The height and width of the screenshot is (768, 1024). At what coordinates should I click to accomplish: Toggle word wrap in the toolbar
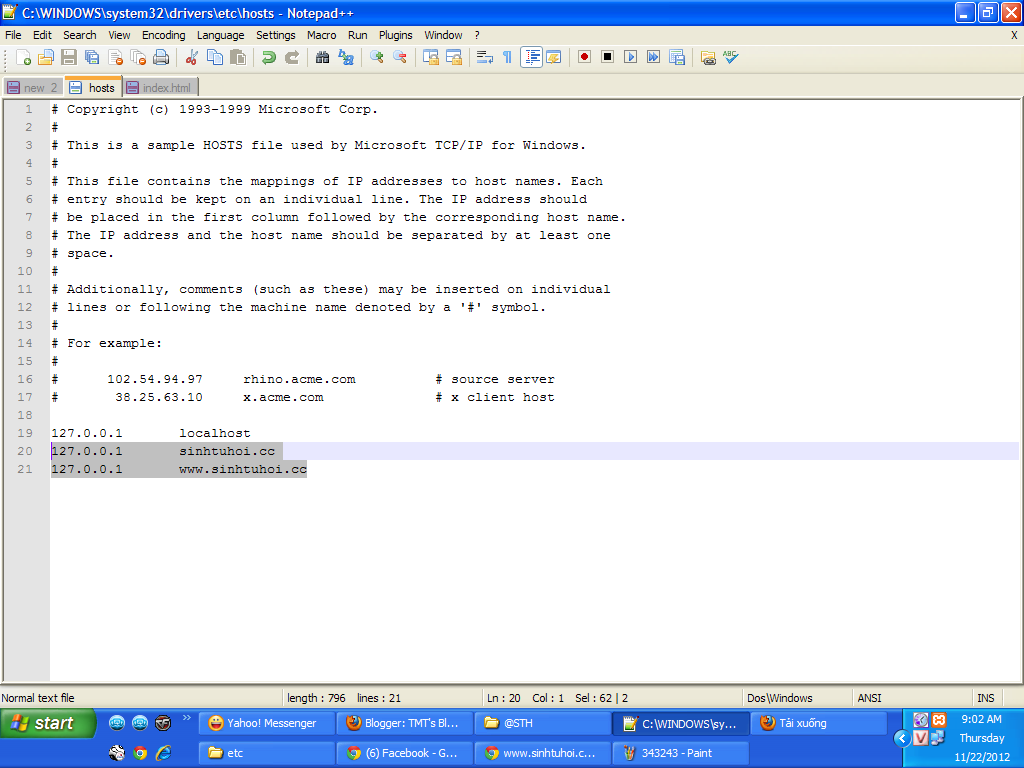pyautogui.click(x=485, y=57)
